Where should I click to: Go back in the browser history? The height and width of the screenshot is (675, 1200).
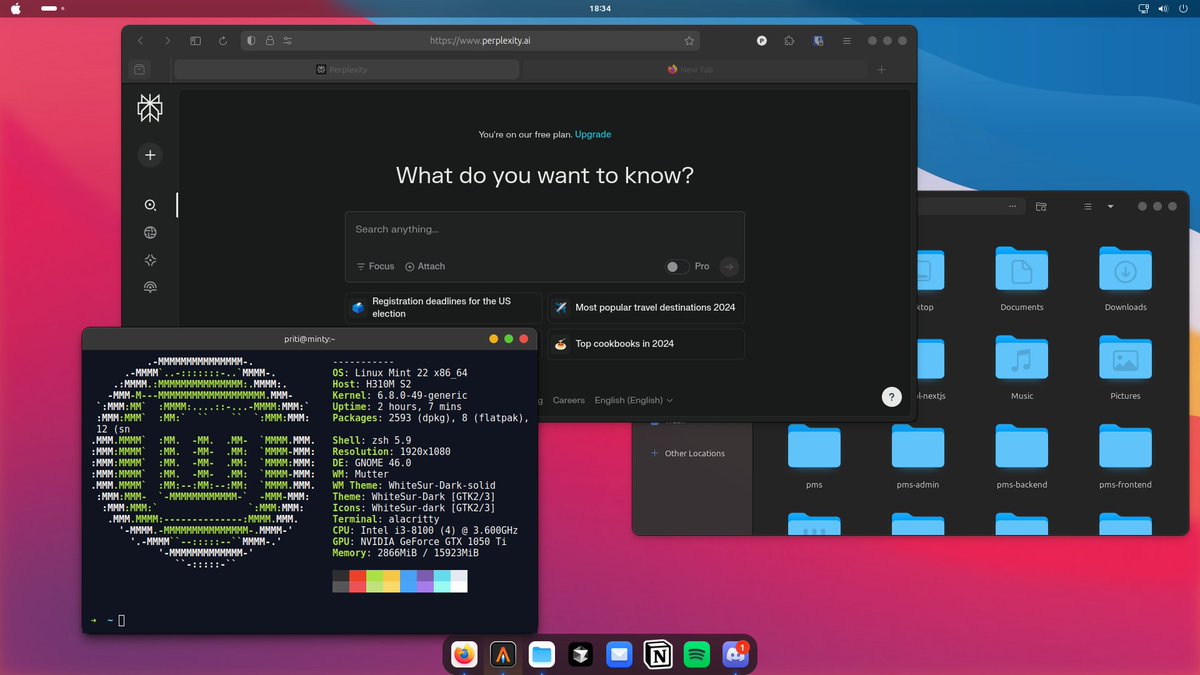(x=140, y=41)
